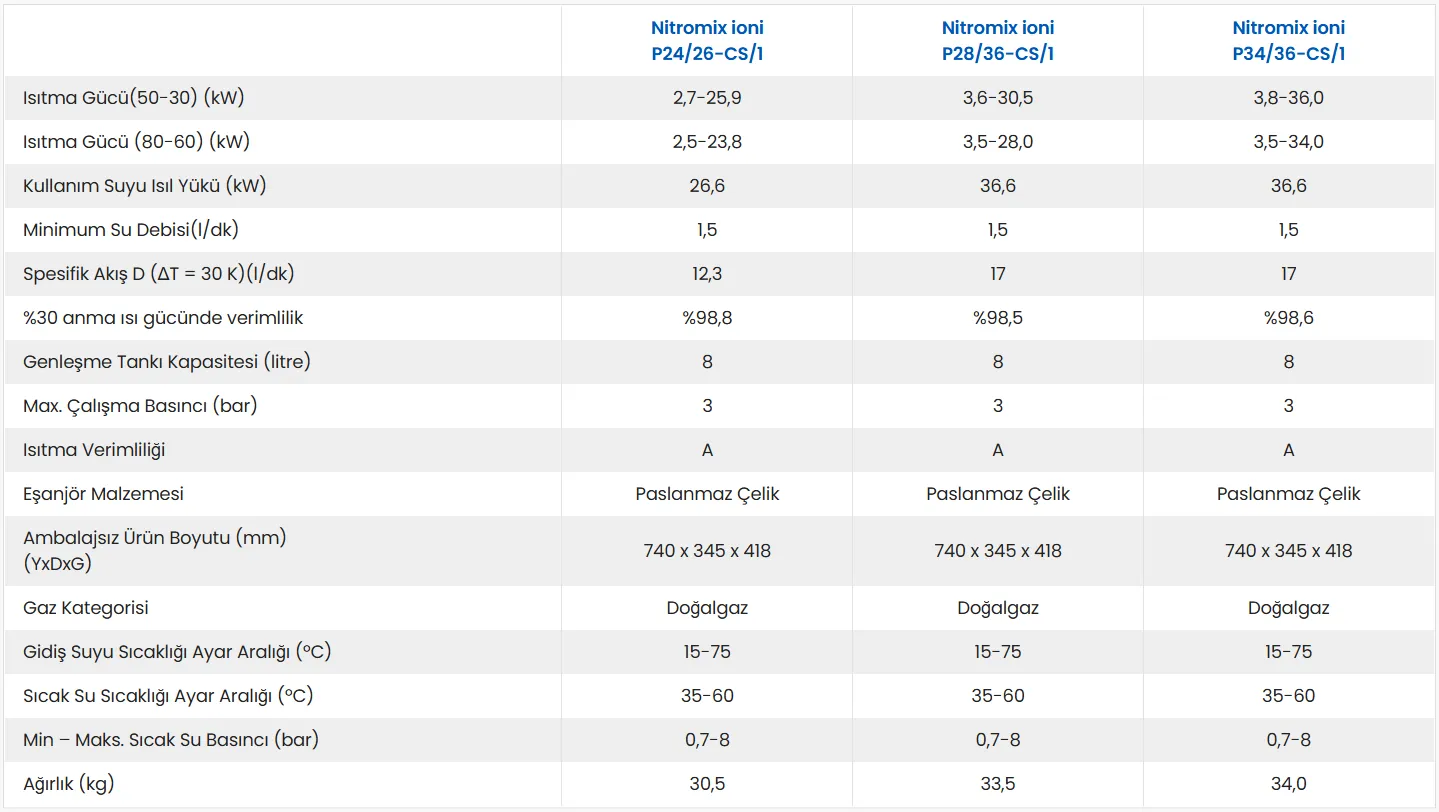
Task: Select the Ağırlık (kg) row label
Action: [x=69, y=784]
